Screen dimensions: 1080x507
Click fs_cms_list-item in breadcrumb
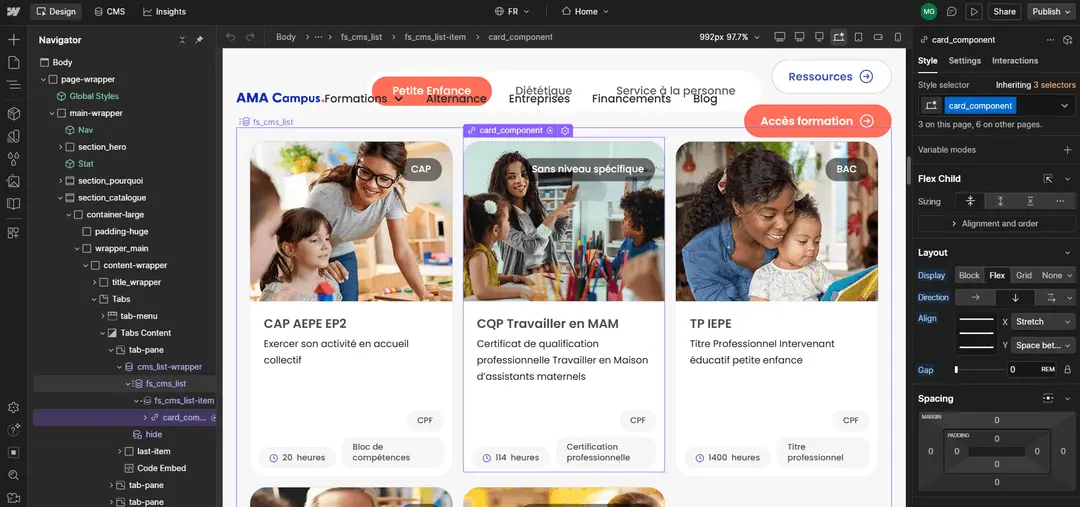click(x=435, y=37)
